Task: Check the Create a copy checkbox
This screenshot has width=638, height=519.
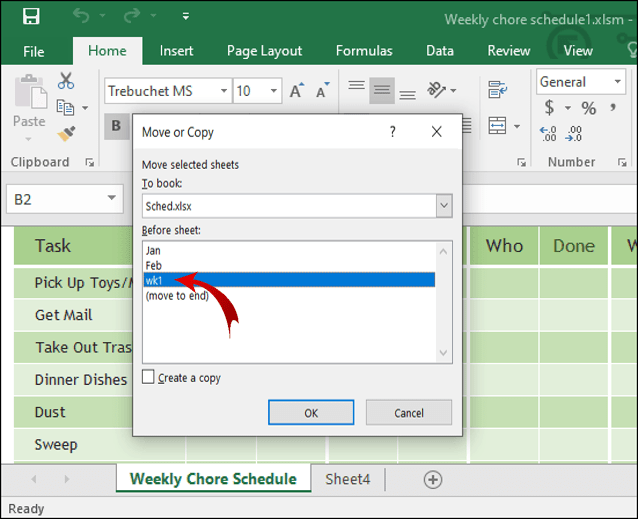Action: pos(148,377)
